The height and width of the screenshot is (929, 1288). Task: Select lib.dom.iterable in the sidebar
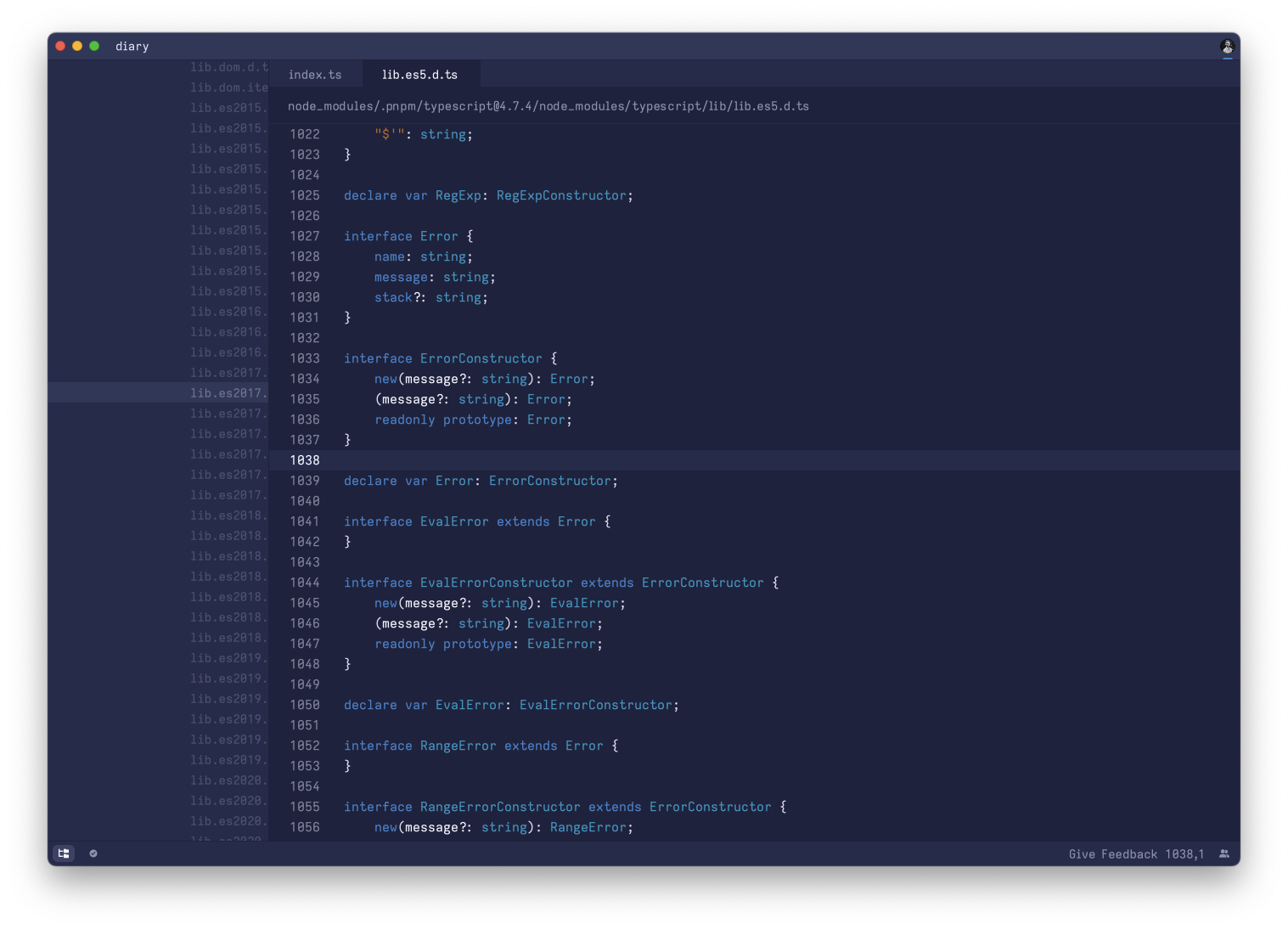228,87
